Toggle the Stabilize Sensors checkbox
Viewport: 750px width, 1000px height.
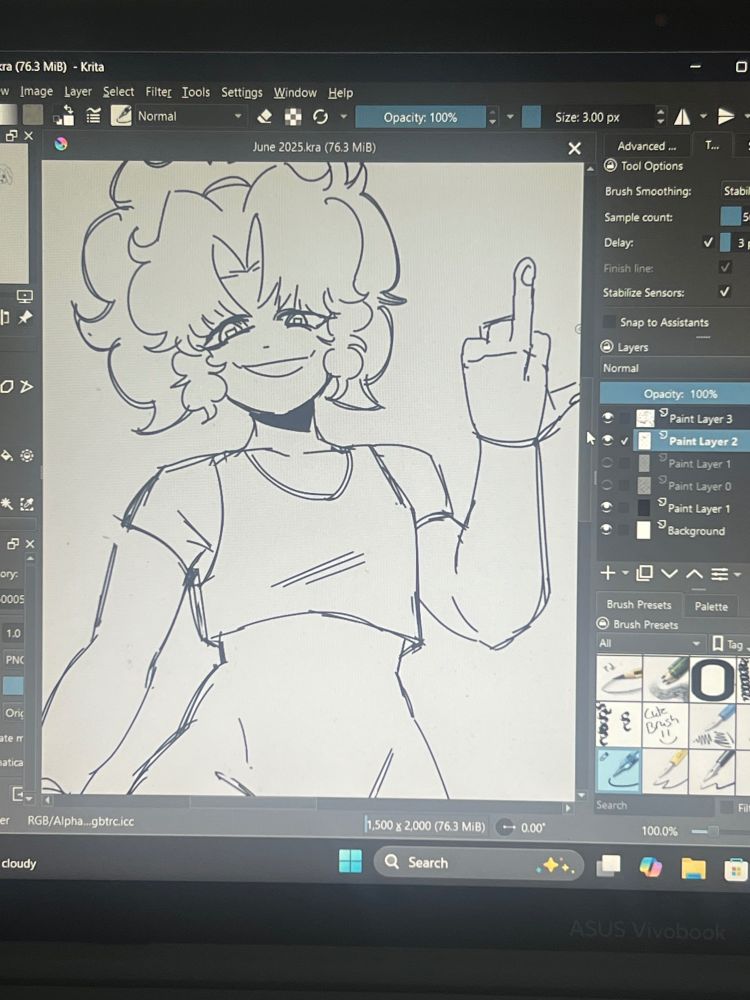(x=725, y=291)
